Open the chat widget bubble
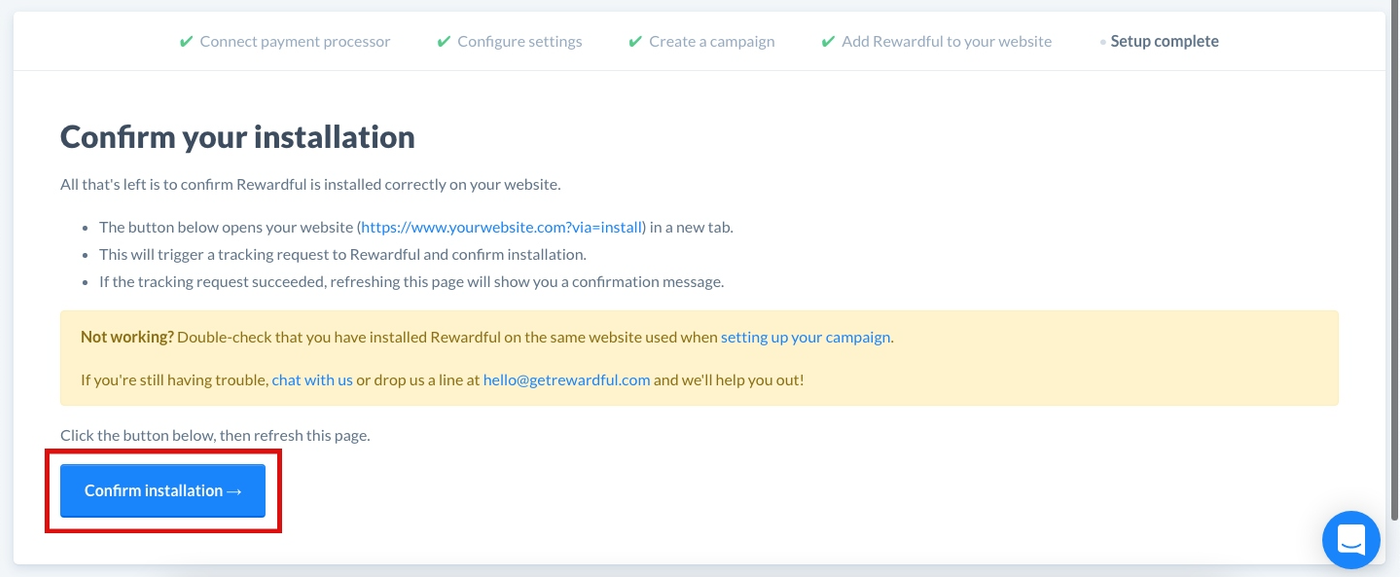Screen dimensions: 1400x577 [x=1351, y=540]
